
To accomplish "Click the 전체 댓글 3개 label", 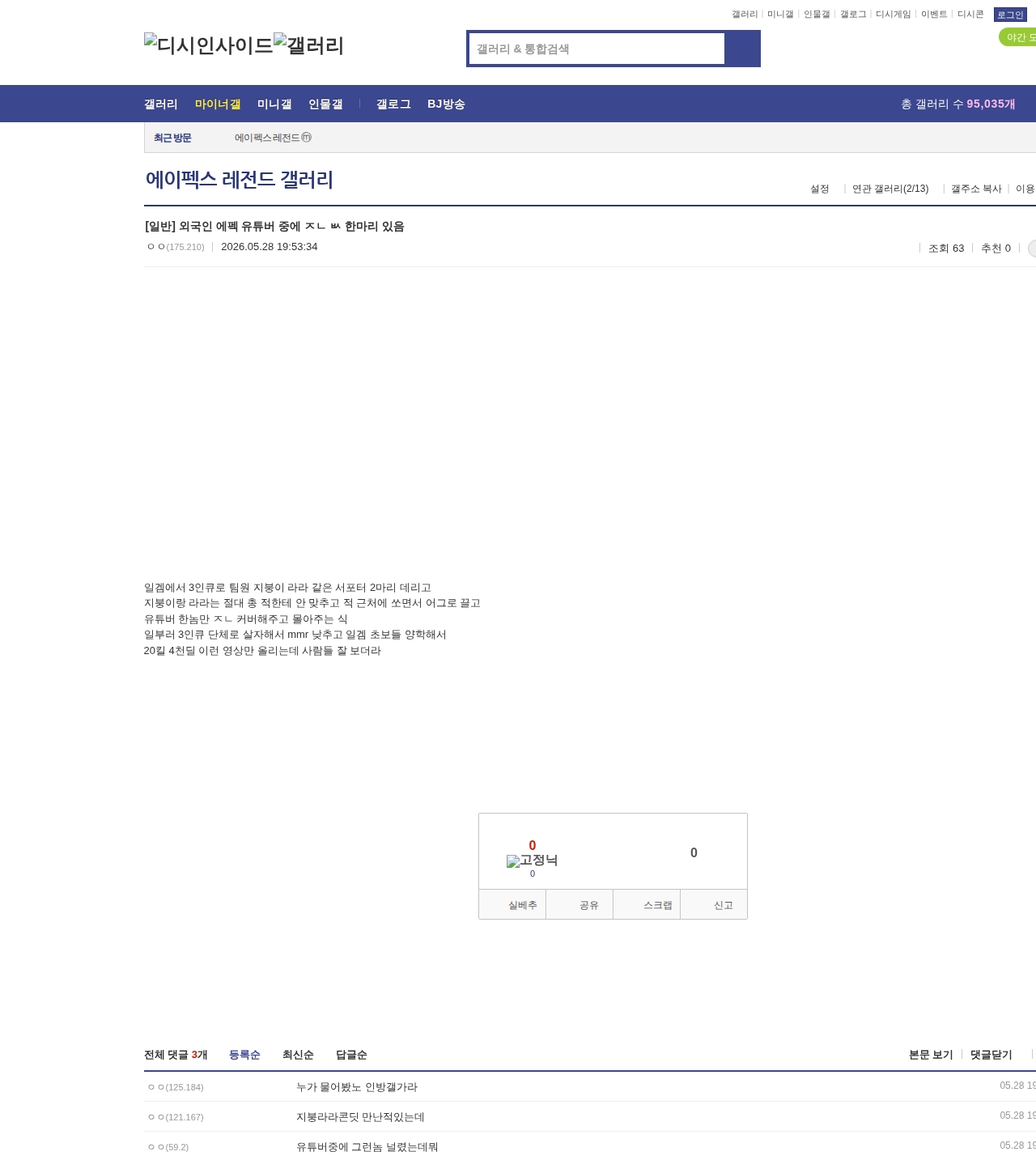I will coord(176,1055).
